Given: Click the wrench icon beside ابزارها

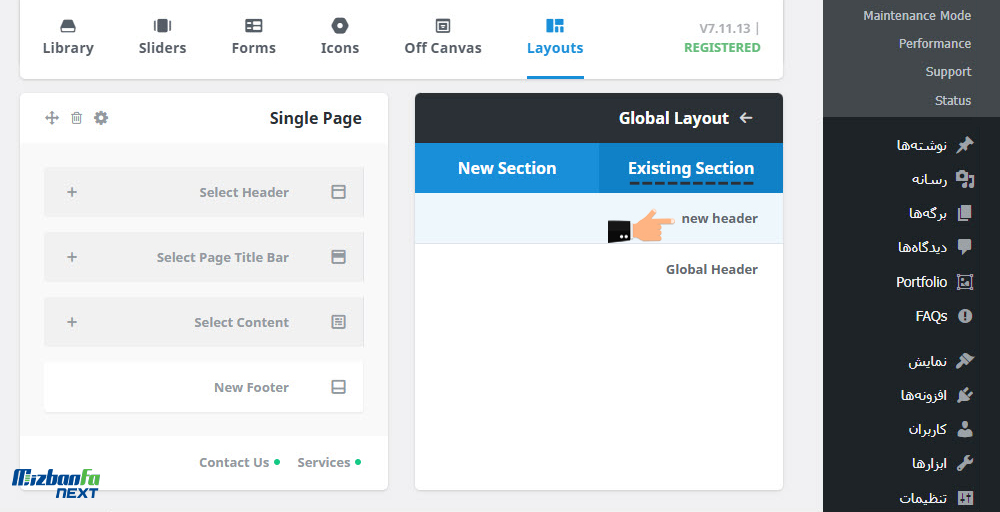Looking at the screenshot, I should [x=965, y=464].
